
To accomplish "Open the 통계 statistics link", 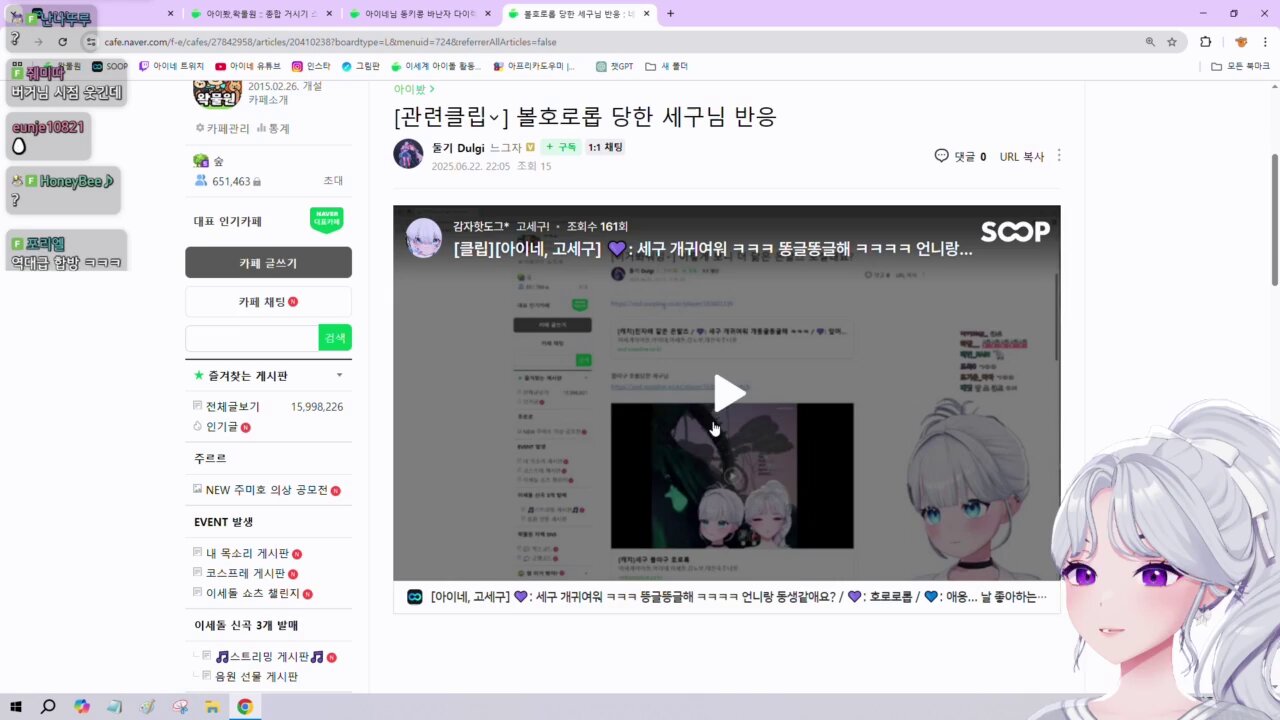I will pyautogui.click(x=273, y=128).
